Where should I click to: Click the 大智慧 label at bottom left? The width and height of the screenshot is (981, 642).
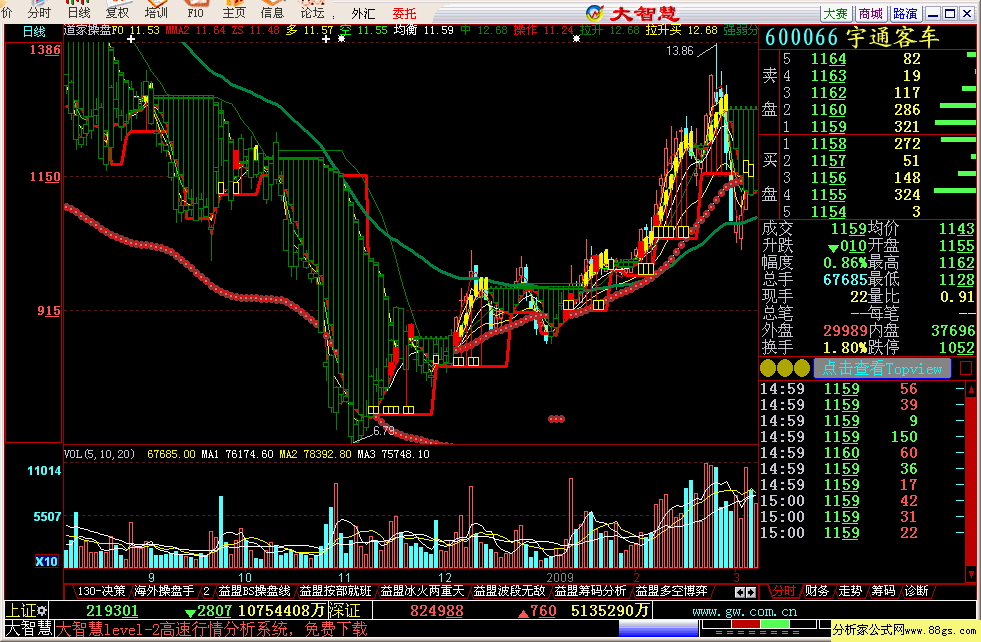[29, 628]
